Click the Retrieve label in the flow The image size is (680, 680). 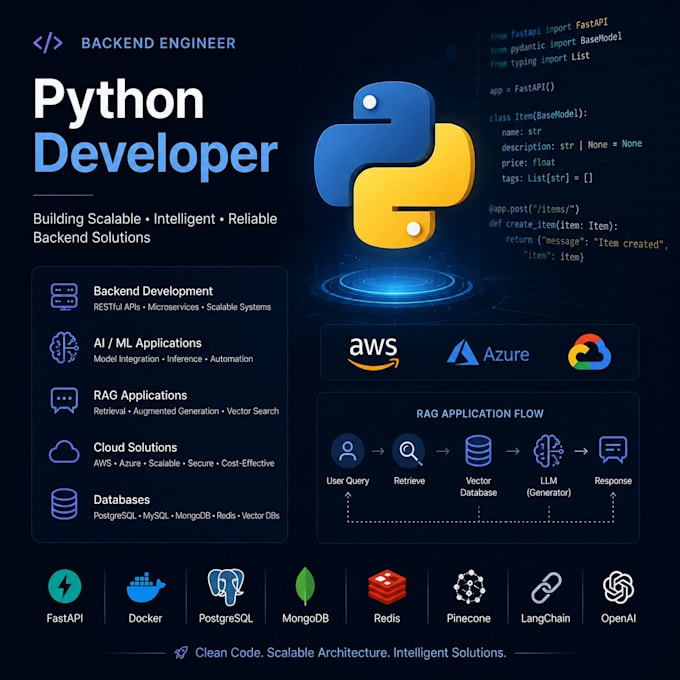(x=409, y=481)
